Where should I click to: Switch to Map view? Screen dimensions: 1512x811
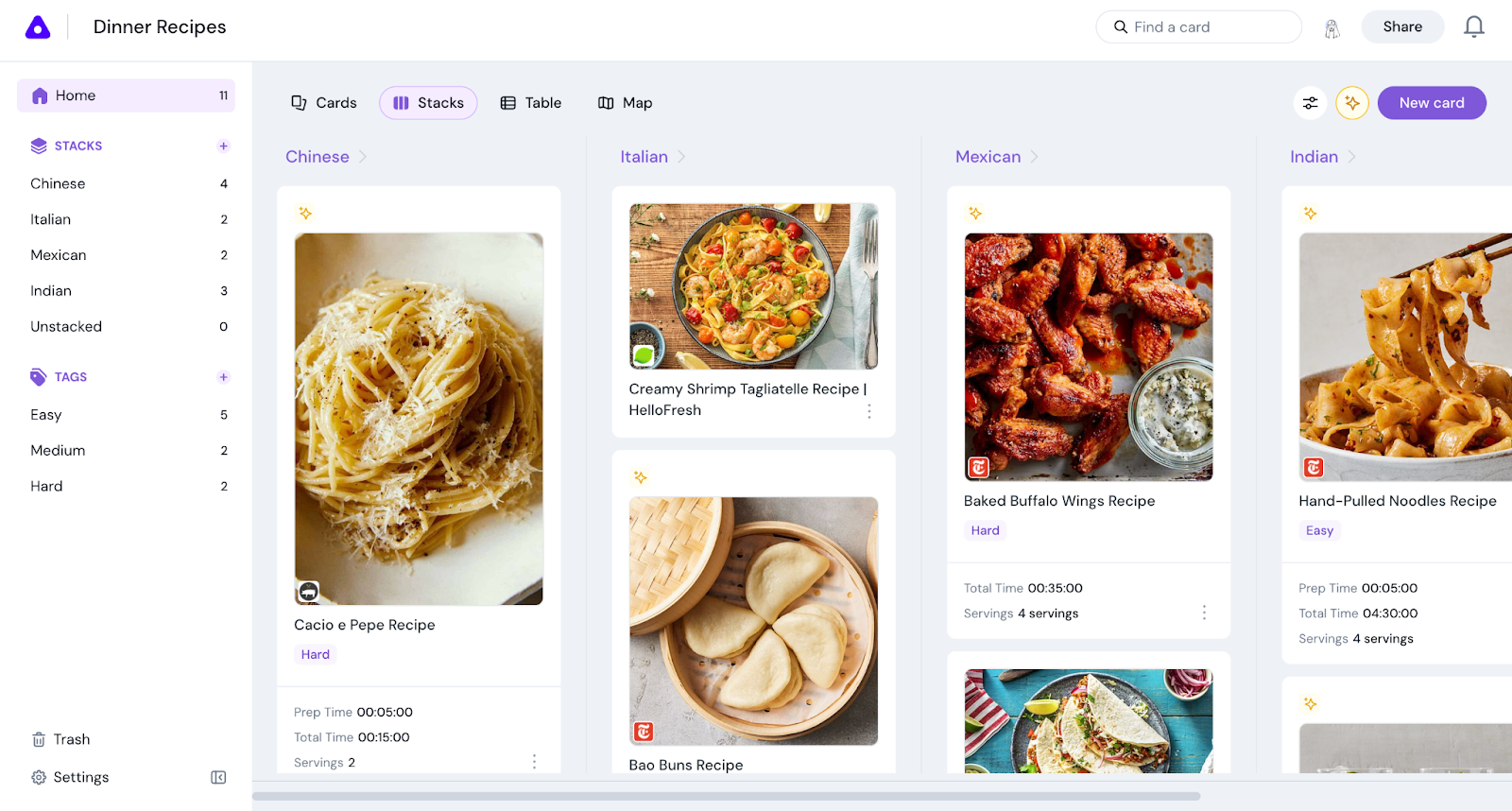pos(626,103)
